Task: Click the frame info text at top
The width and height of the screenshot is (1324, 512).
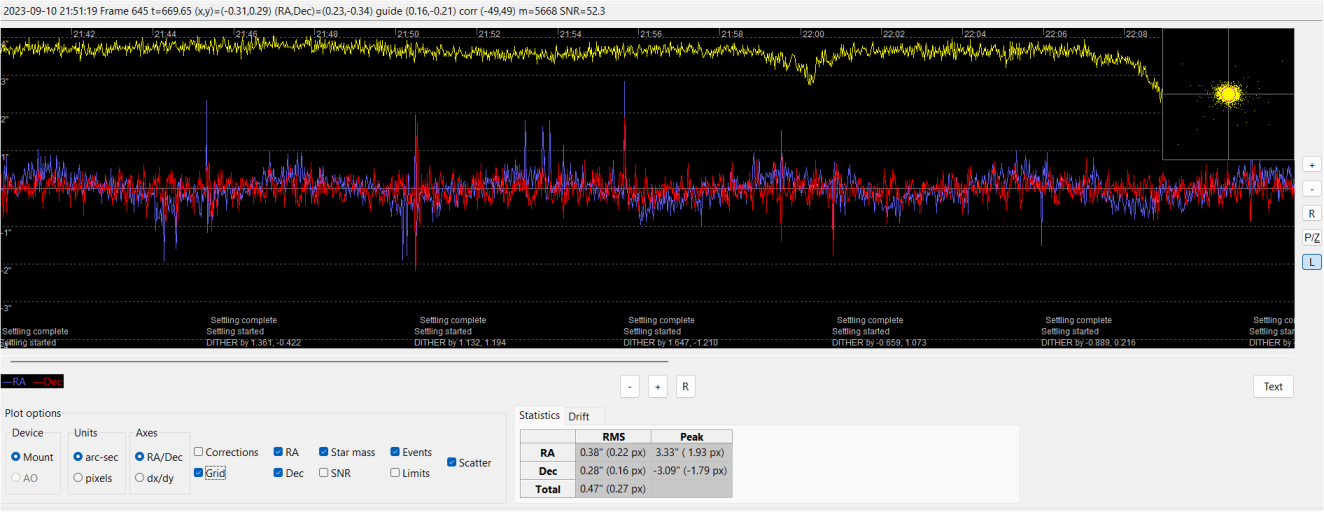Action: [303, 11]
